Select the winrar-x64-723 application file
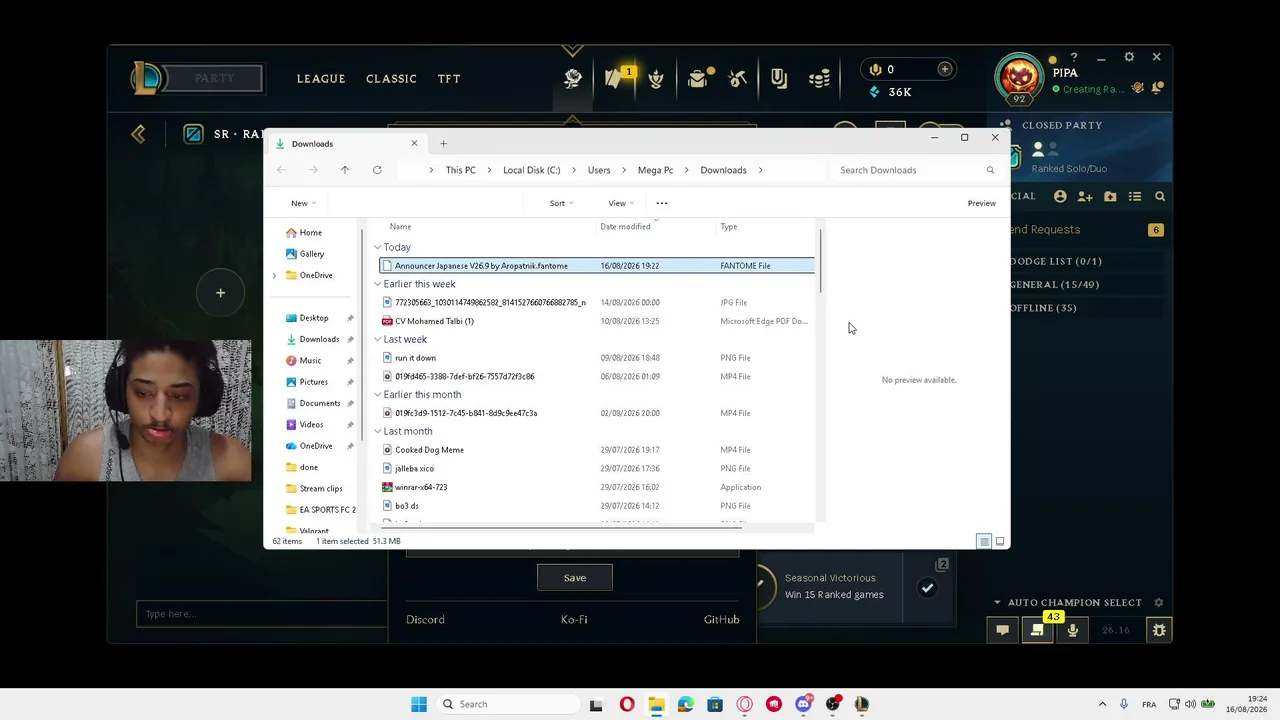 pos(597,487)
